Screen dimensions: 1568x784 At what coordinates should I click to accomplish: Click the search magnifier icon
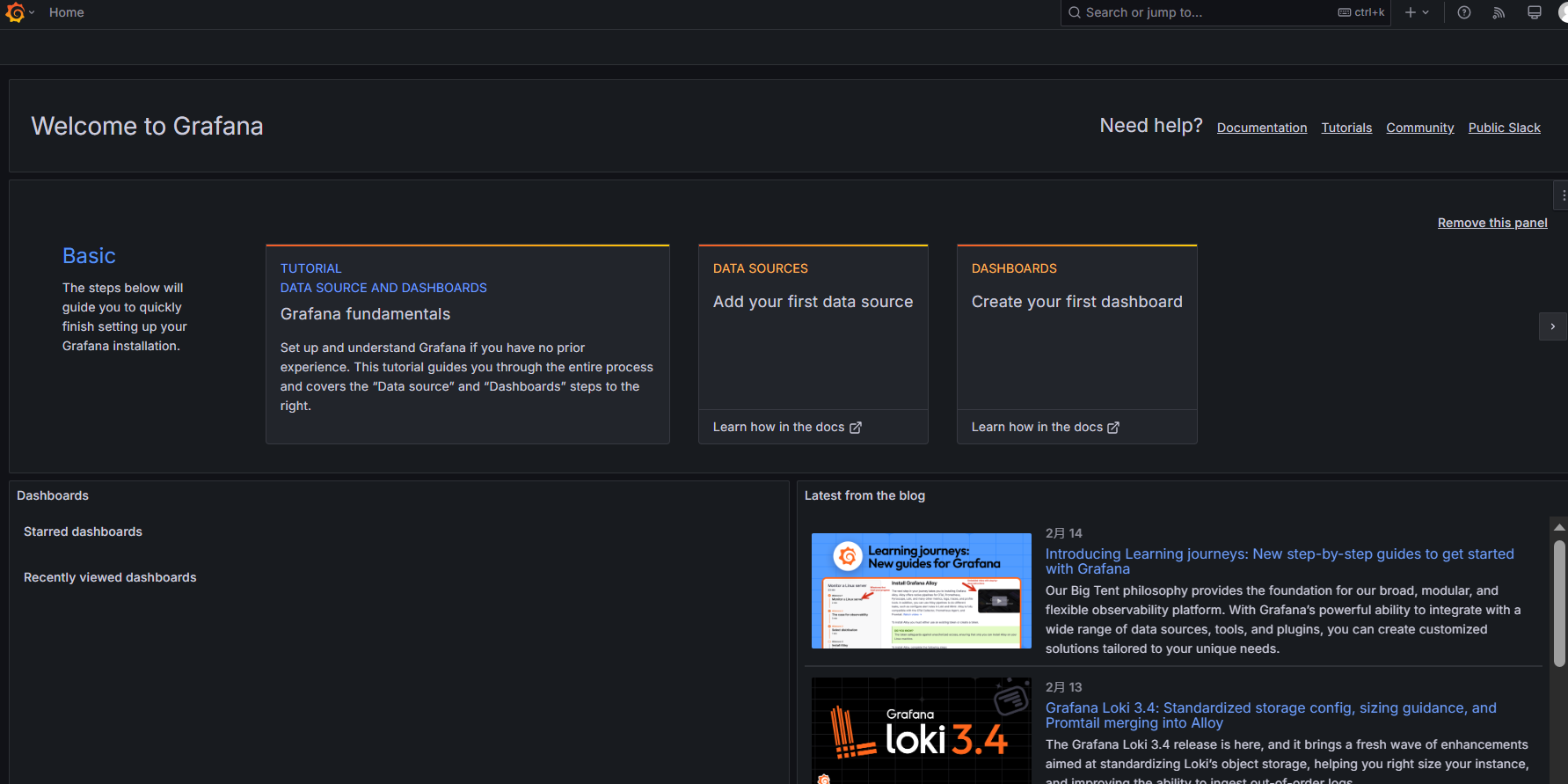1075,12
